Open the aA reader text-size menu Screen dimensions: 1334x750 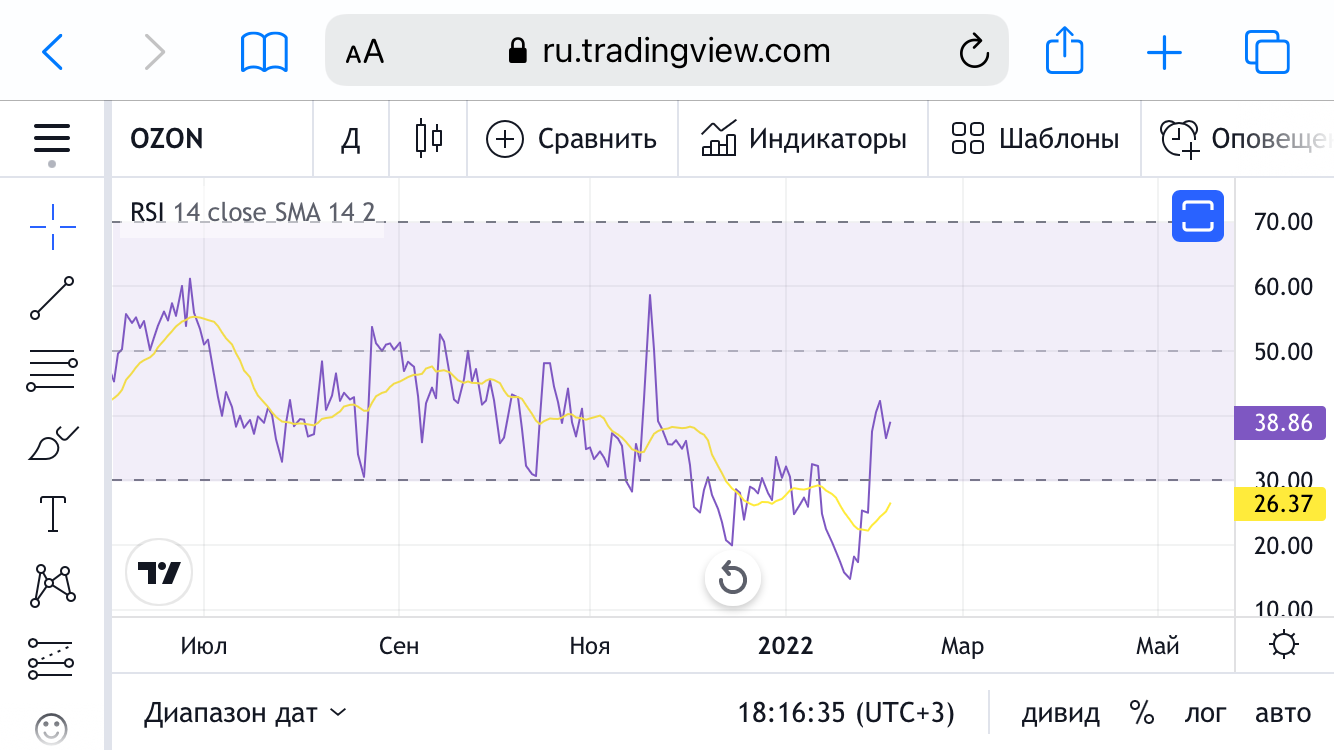click(365, 52)
